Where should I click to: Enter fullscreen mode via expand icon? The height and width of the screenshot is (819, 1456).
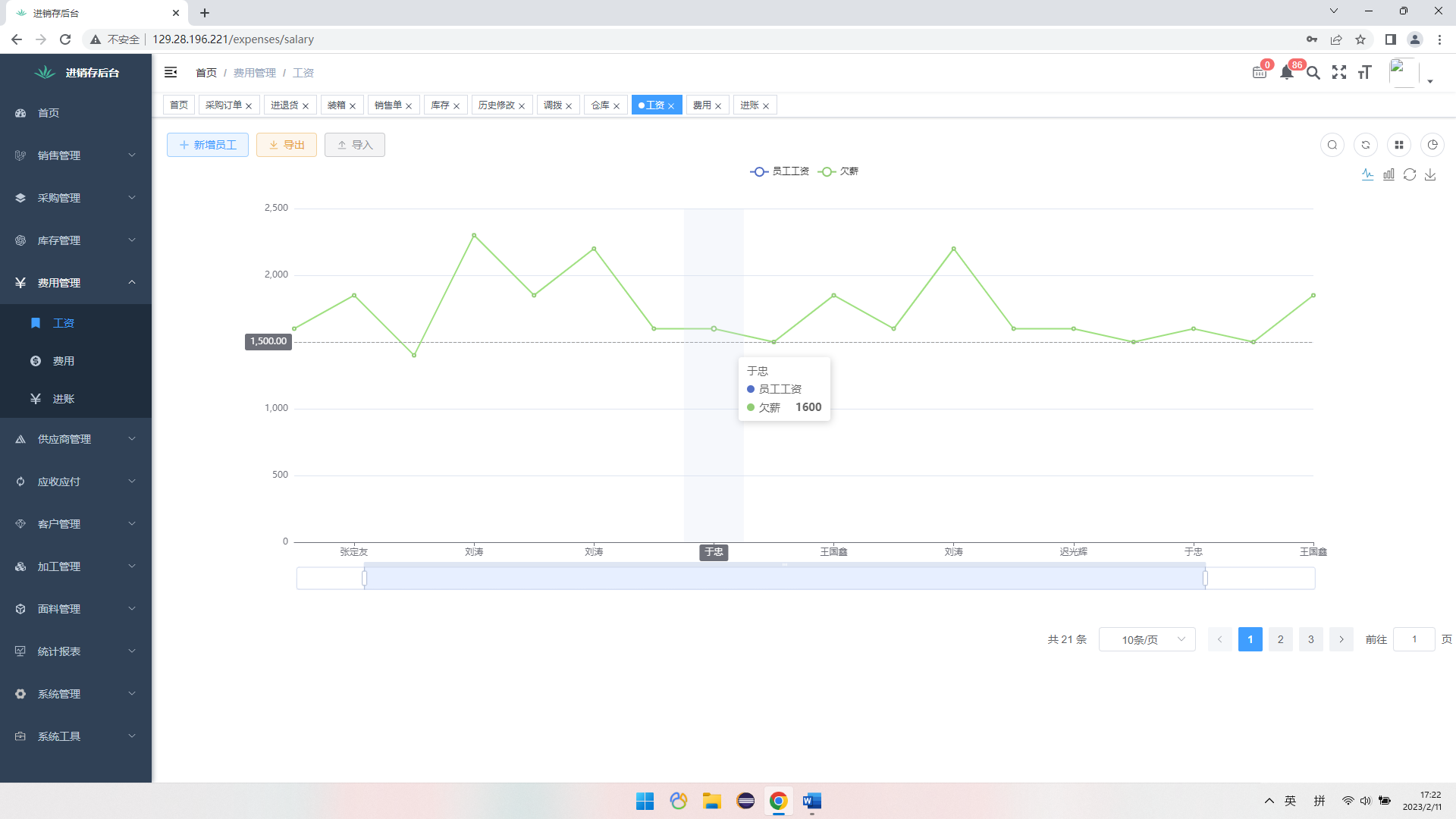[1339, 72]
